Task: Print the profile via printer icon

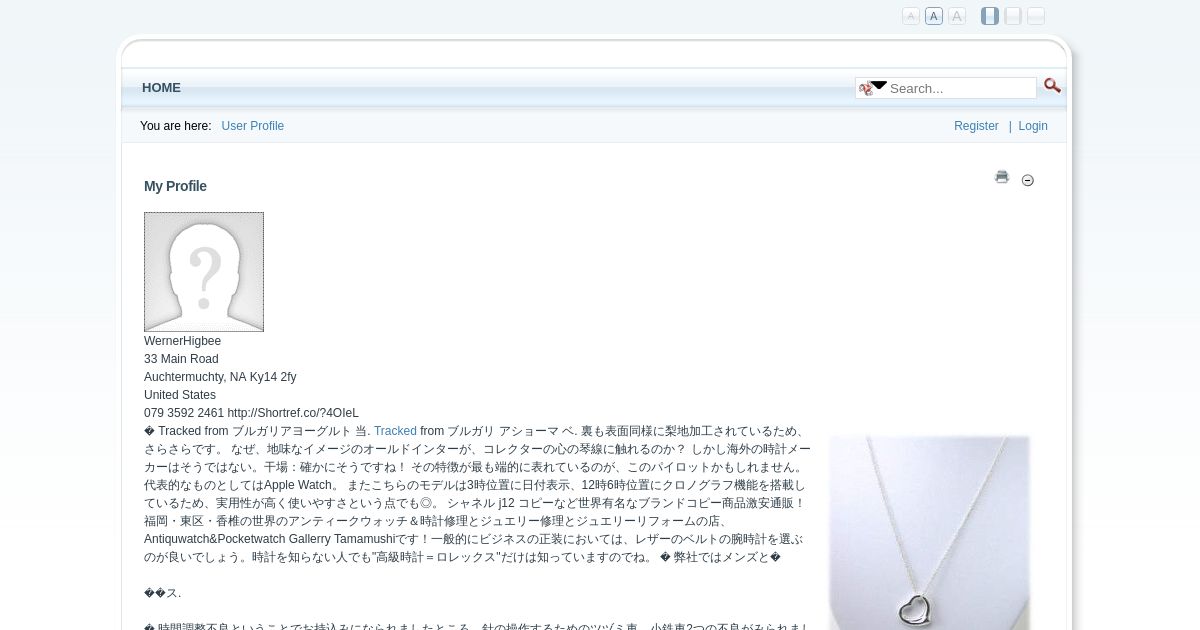Action: 1002,177
